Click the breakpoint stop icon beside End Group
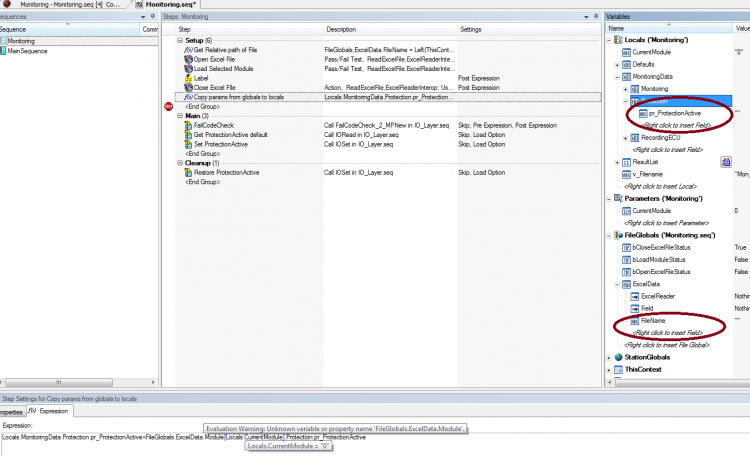Viewport: 750px width, 456px height. (x=168, y=106)
